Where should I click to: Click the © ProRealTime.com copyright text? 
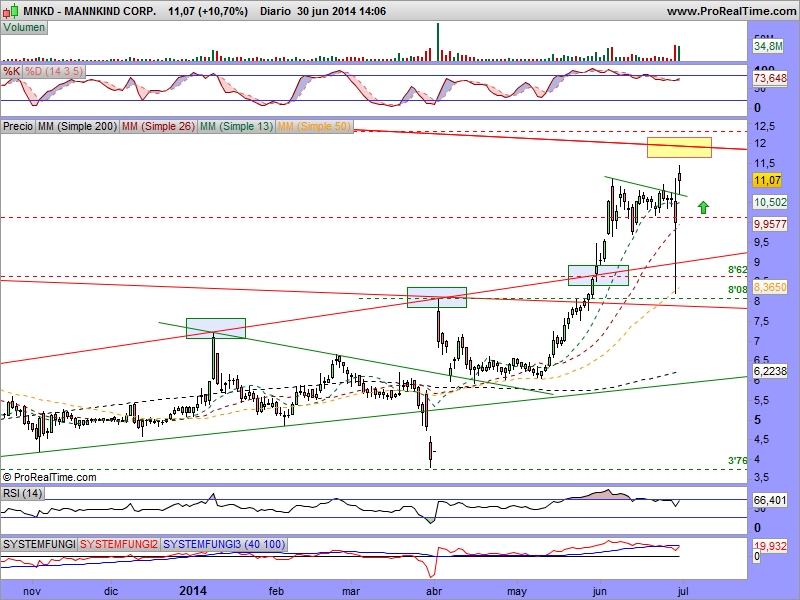[49, 478]
